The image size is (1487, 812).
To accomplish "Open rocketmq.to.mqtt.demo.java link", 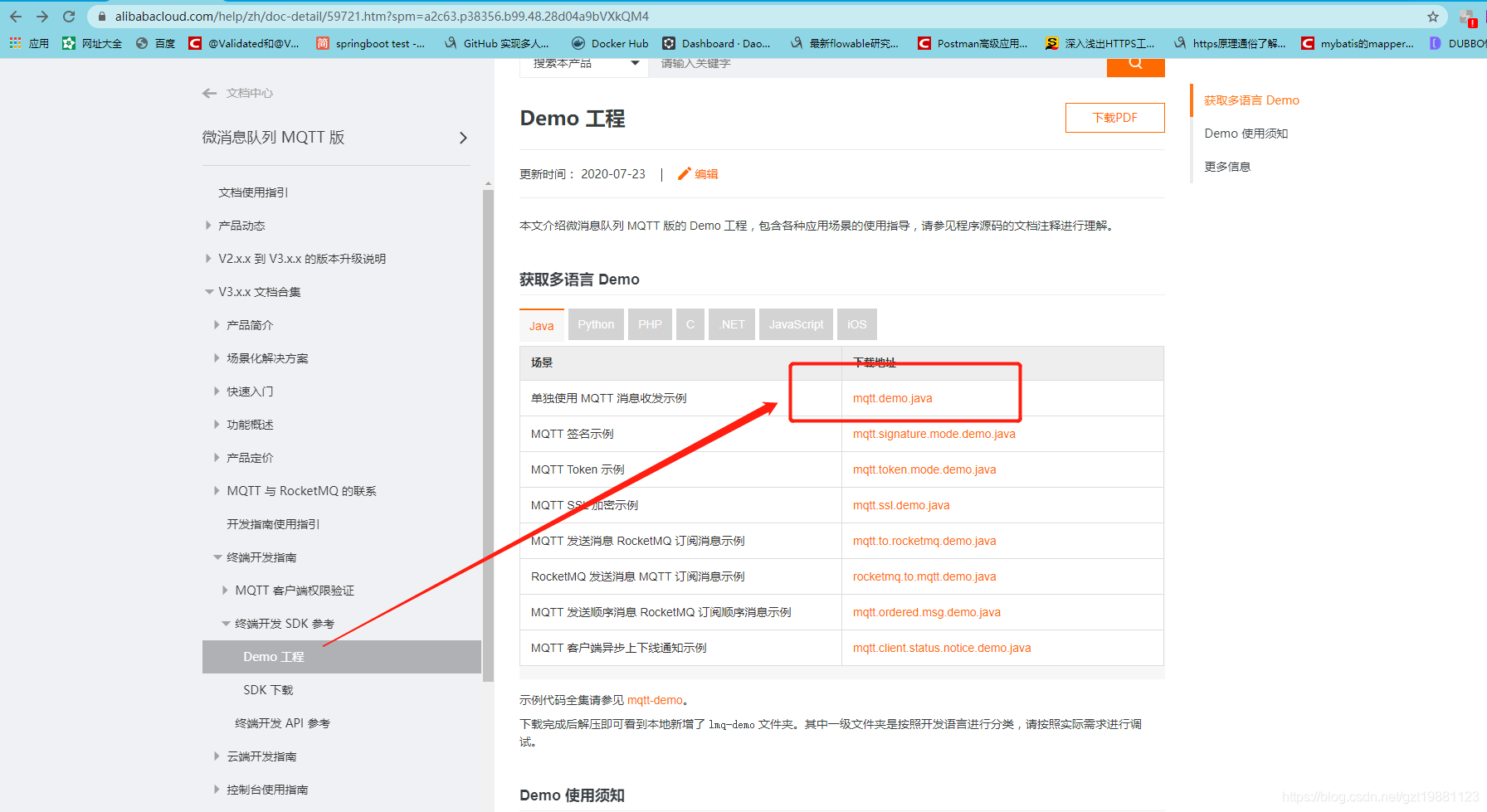I will [x=924, y=576].
